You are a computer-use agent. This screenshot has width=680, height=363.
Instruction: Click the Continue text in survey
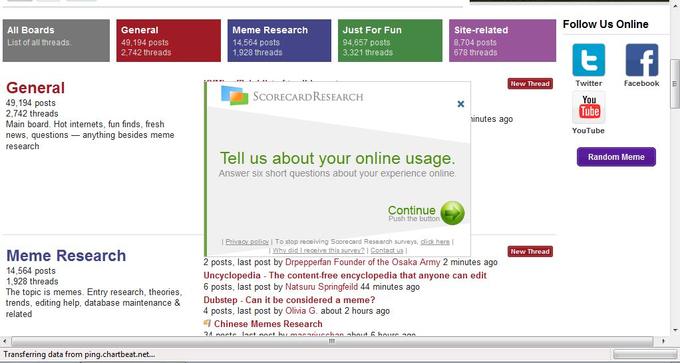(412, 210)
